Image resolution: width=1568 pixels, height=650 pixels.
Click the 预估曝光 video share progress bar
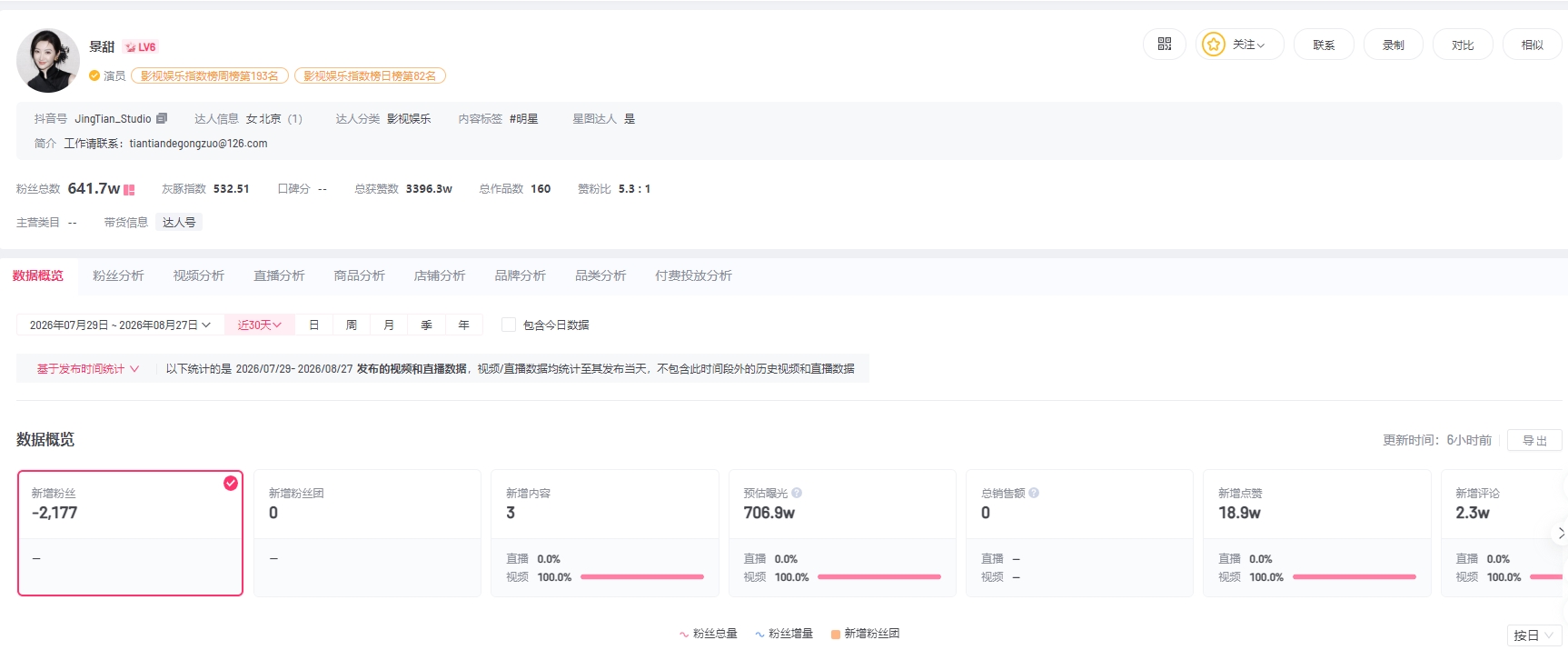point(879,576)
